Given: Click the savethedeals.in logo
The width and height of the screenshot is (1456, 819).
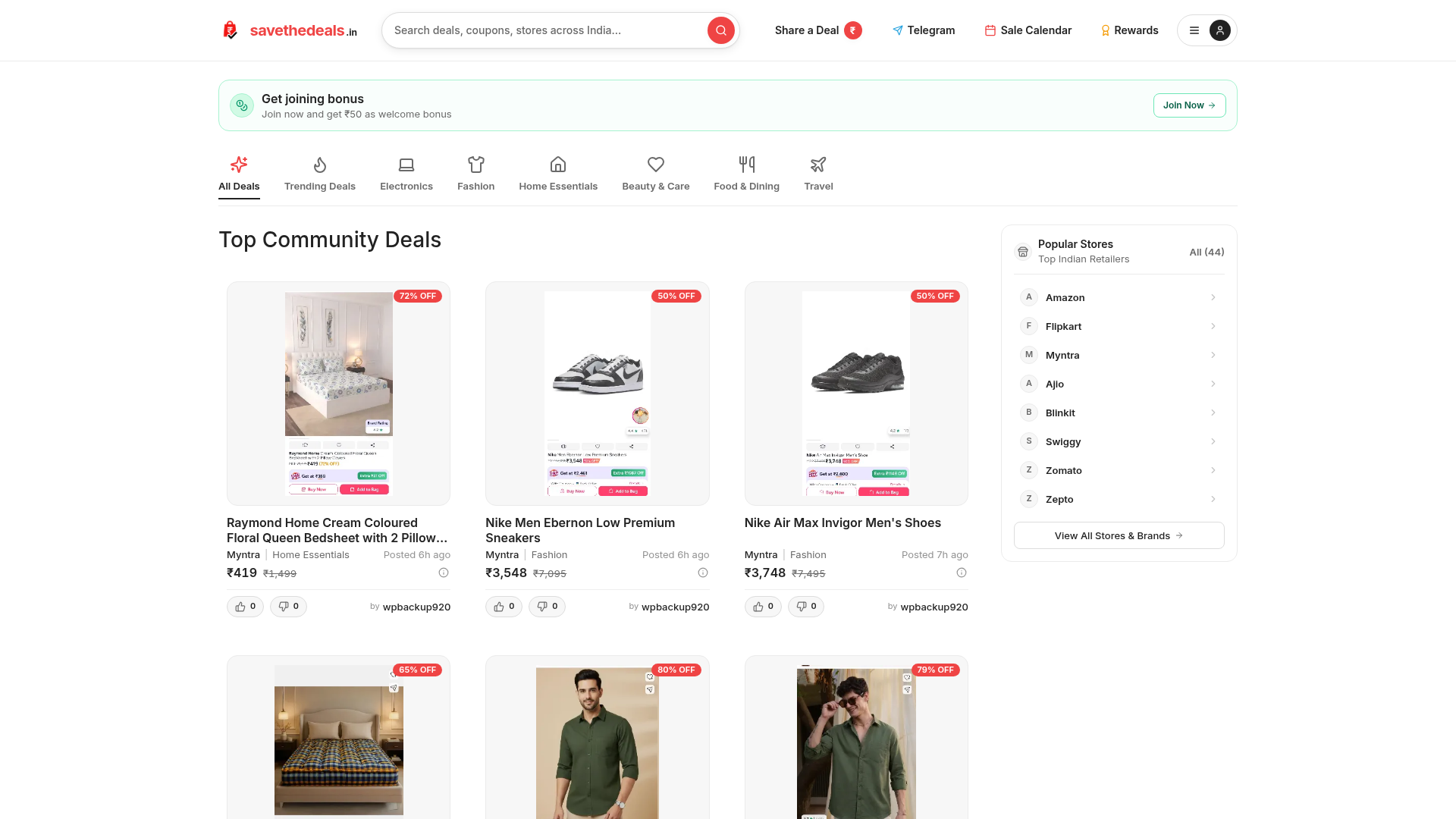Looking at the screenshot, I should tap(289, 30).
